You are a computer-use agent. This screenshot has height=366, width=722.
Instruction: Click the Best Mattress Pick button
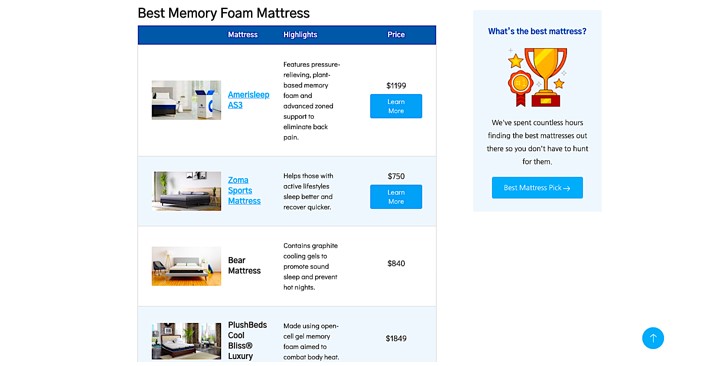pos(537,188)
